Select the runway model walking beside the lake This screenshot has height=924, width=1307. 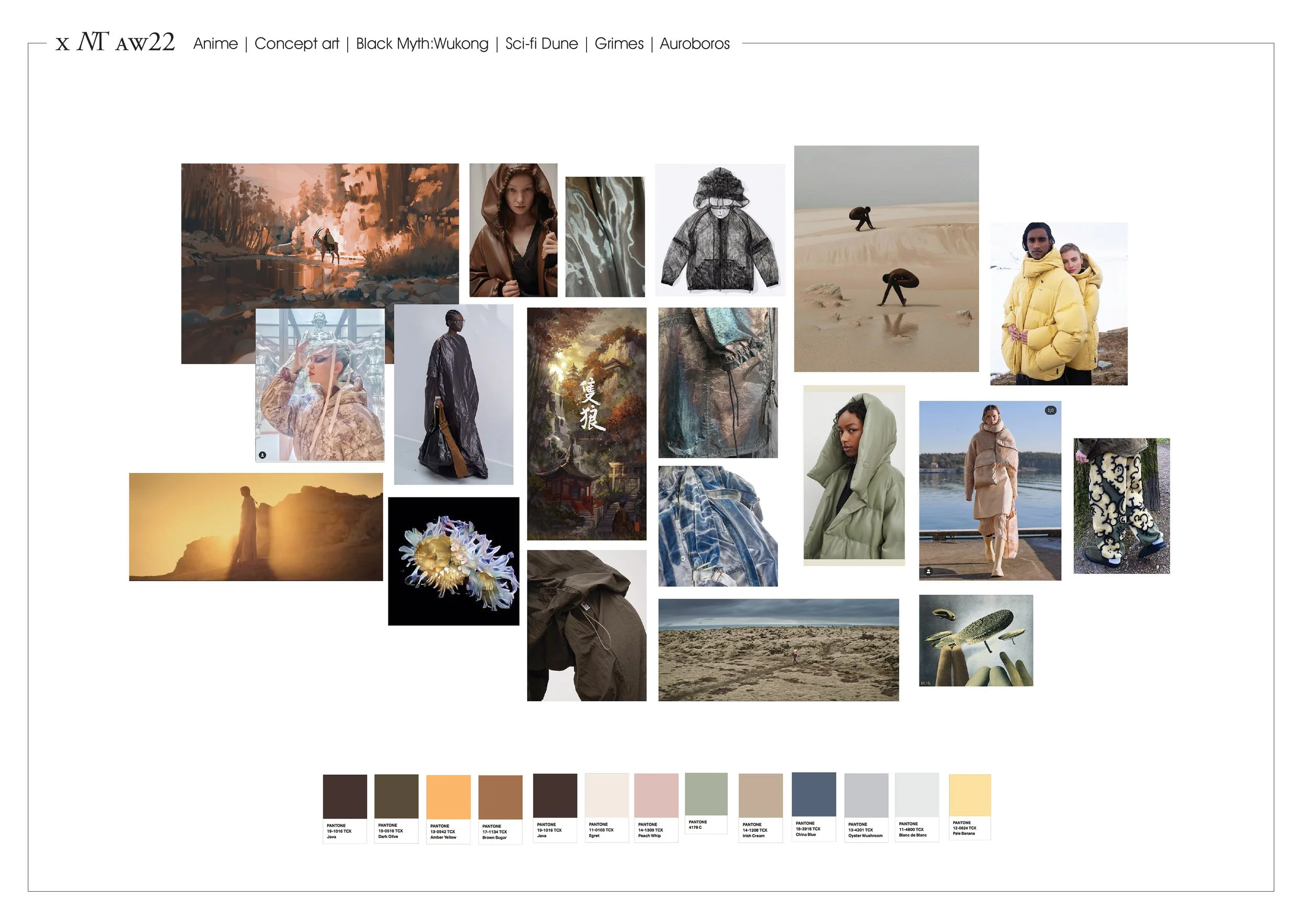(990, 490)
